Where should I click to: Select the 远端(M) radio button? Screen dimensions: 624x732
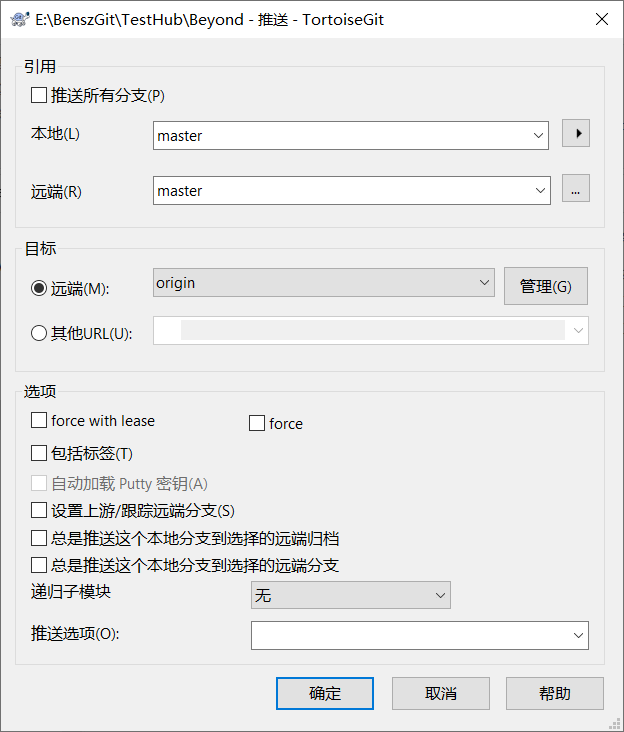point(39,288)
